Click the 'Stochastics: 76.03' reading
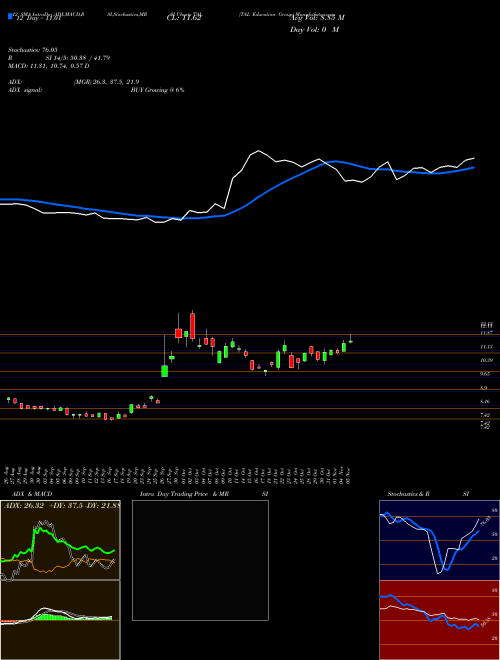Screen dimensions: 500x660 coord(32,50)
